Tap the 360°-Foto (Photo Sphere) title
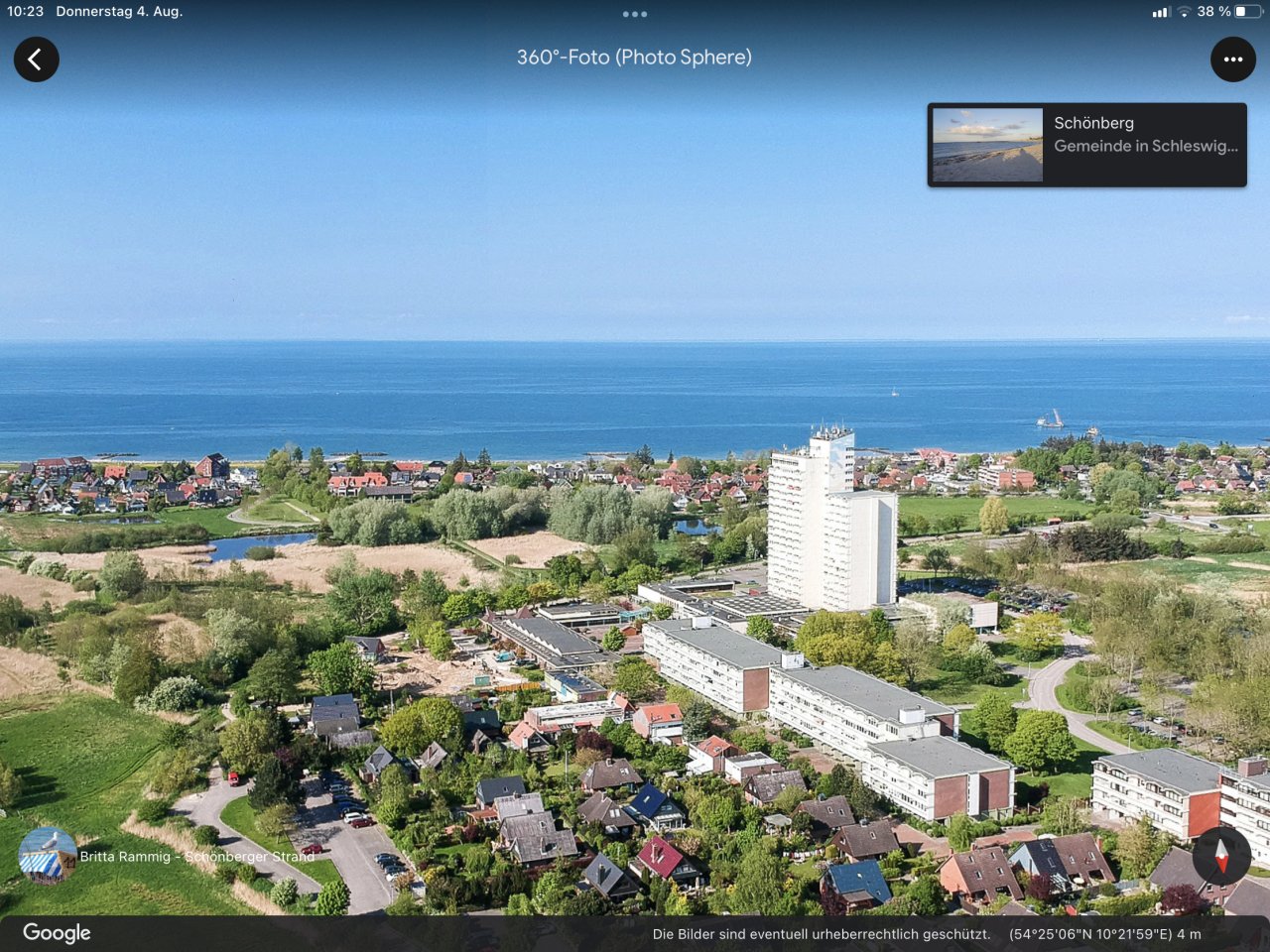This screenshot has width=1270, height=952. click(634, 57)
